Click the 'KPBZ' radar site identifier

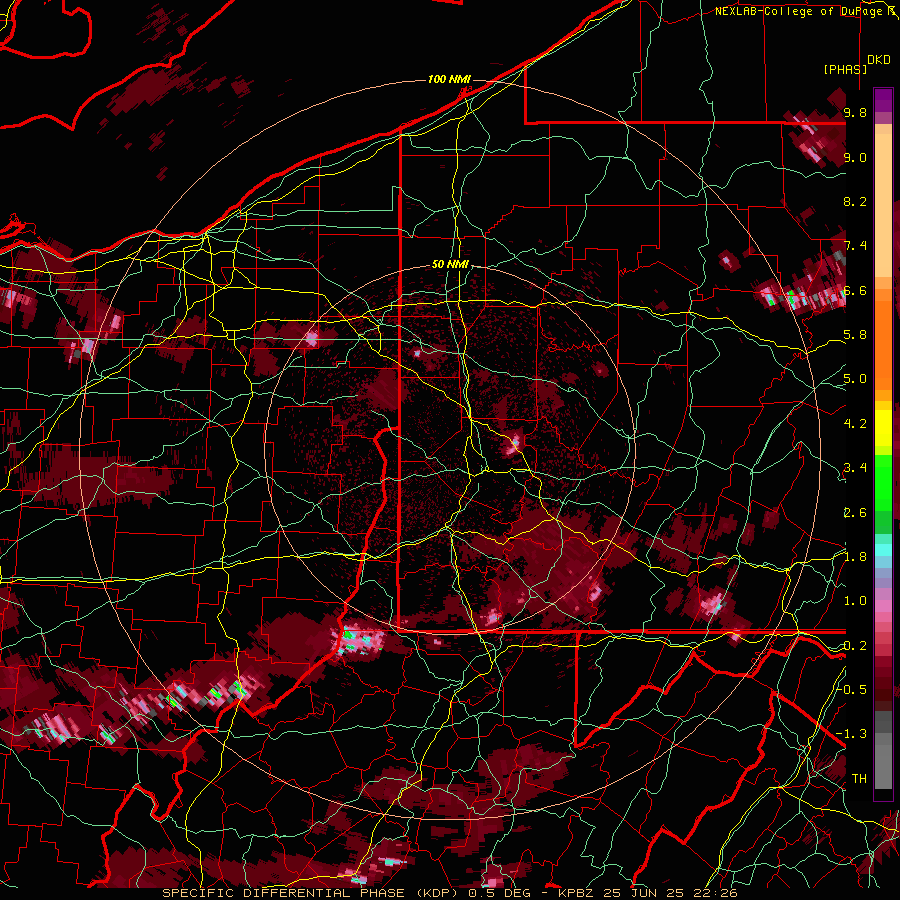[577, 893]
